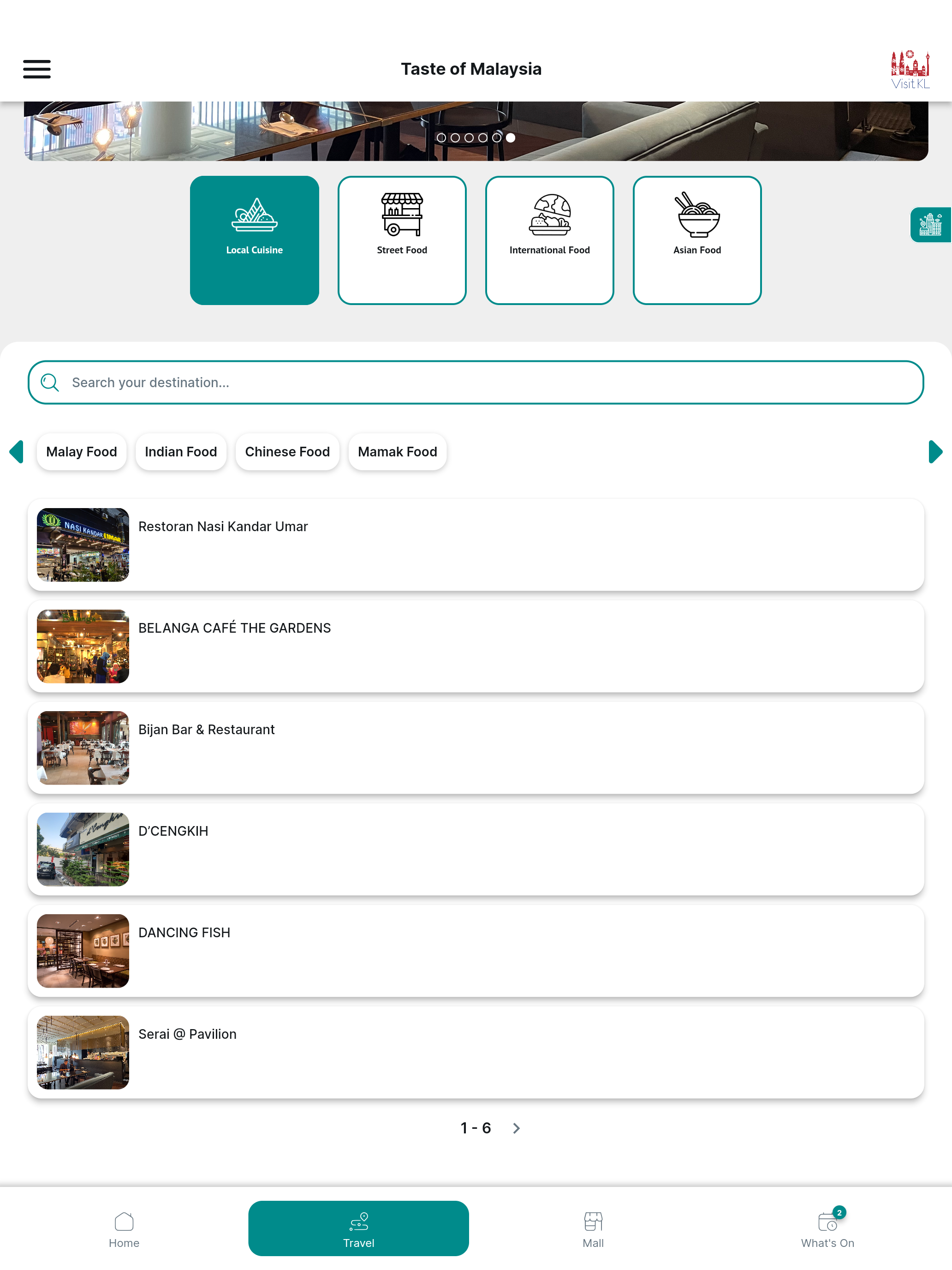952x1270 pixels.
Task: Select fifth carousel dot
Action: click(x=496, y=138)
